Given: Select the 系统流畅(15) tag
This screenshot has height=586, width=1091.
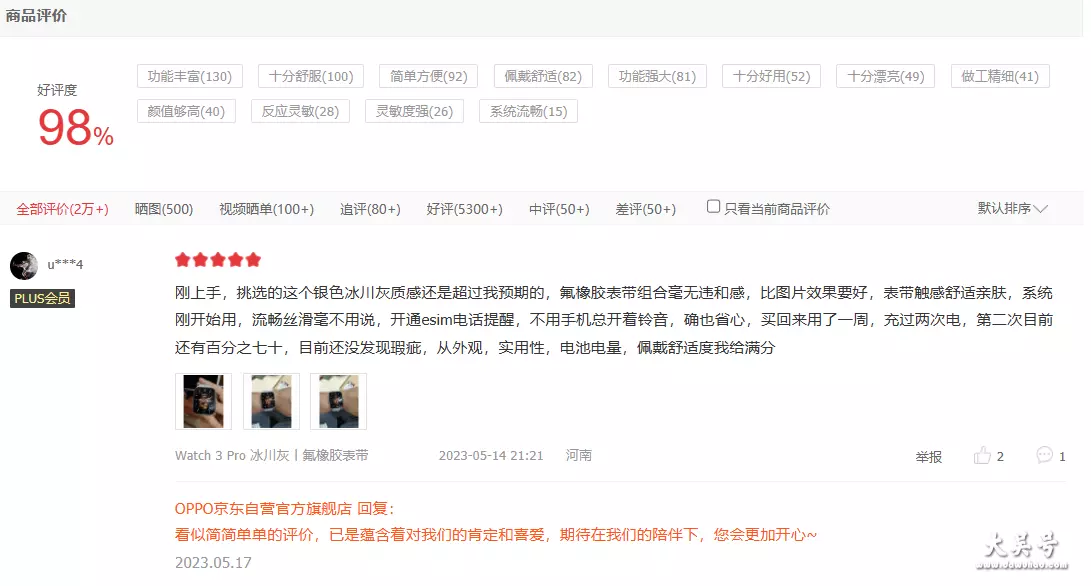Looking at the screenshot, I should pos(528,111).
